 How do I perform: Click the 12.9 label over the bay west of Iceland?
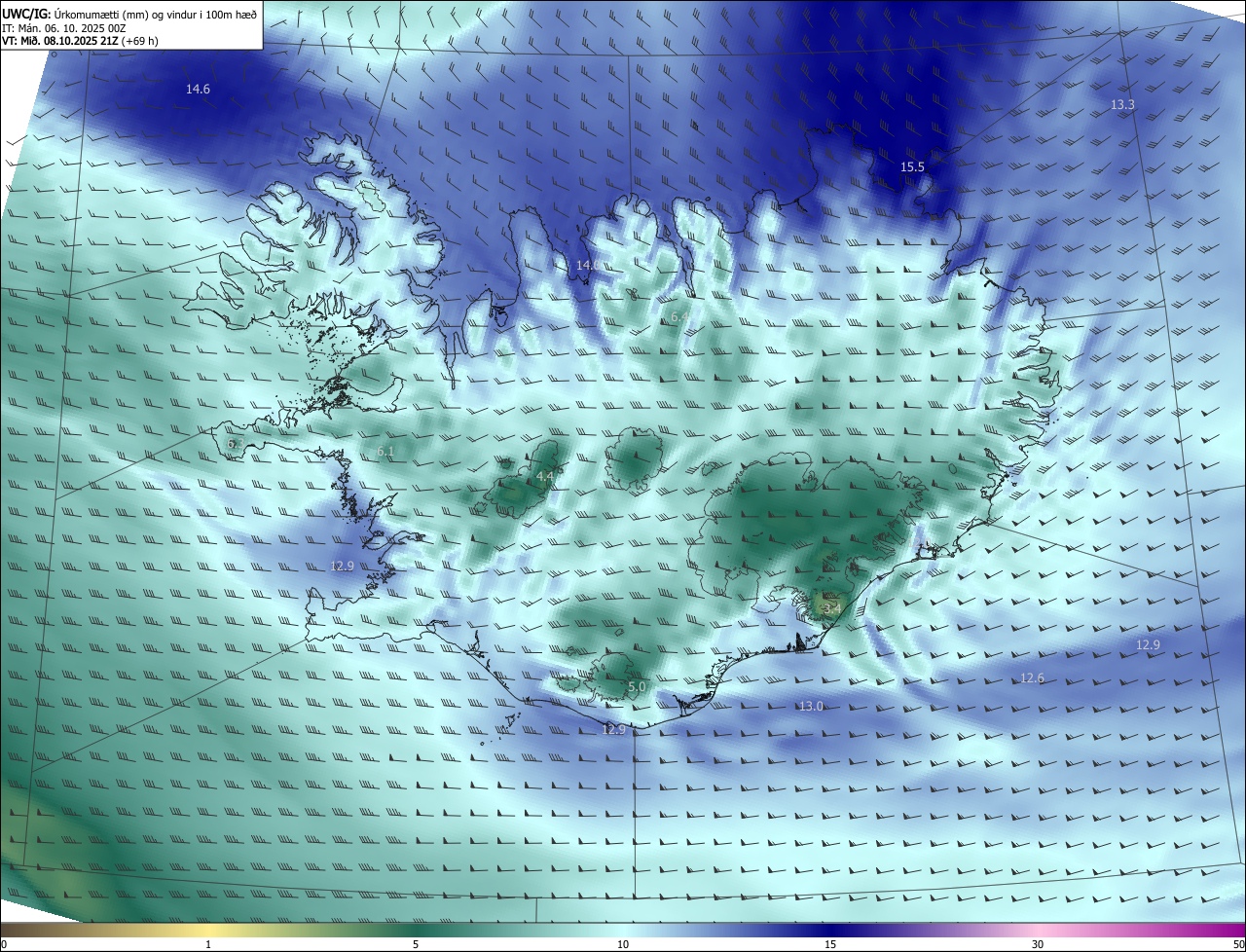(x=342, y=566)
